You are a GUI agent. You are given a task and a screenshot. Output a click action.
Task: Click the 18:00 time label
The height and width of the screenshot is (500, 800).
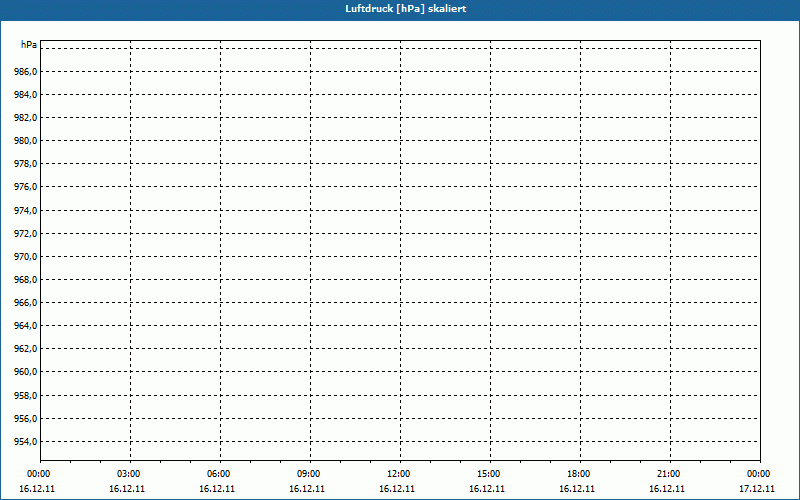pos(579,474)
